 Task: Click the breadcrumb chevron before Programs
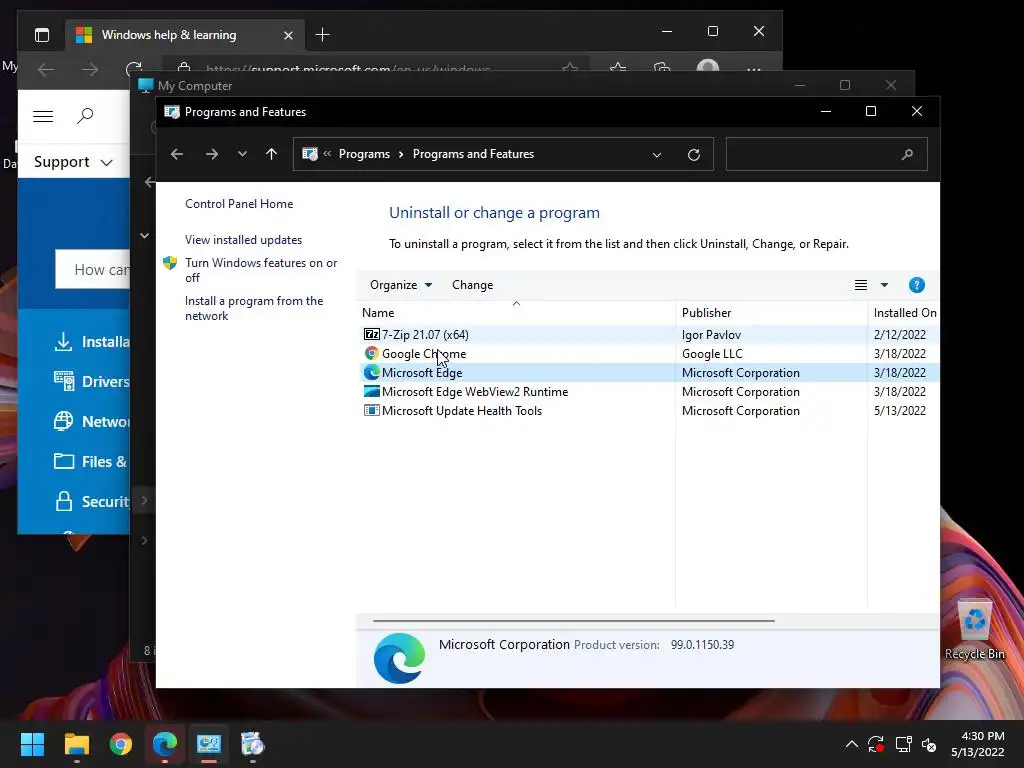point(327,154)
